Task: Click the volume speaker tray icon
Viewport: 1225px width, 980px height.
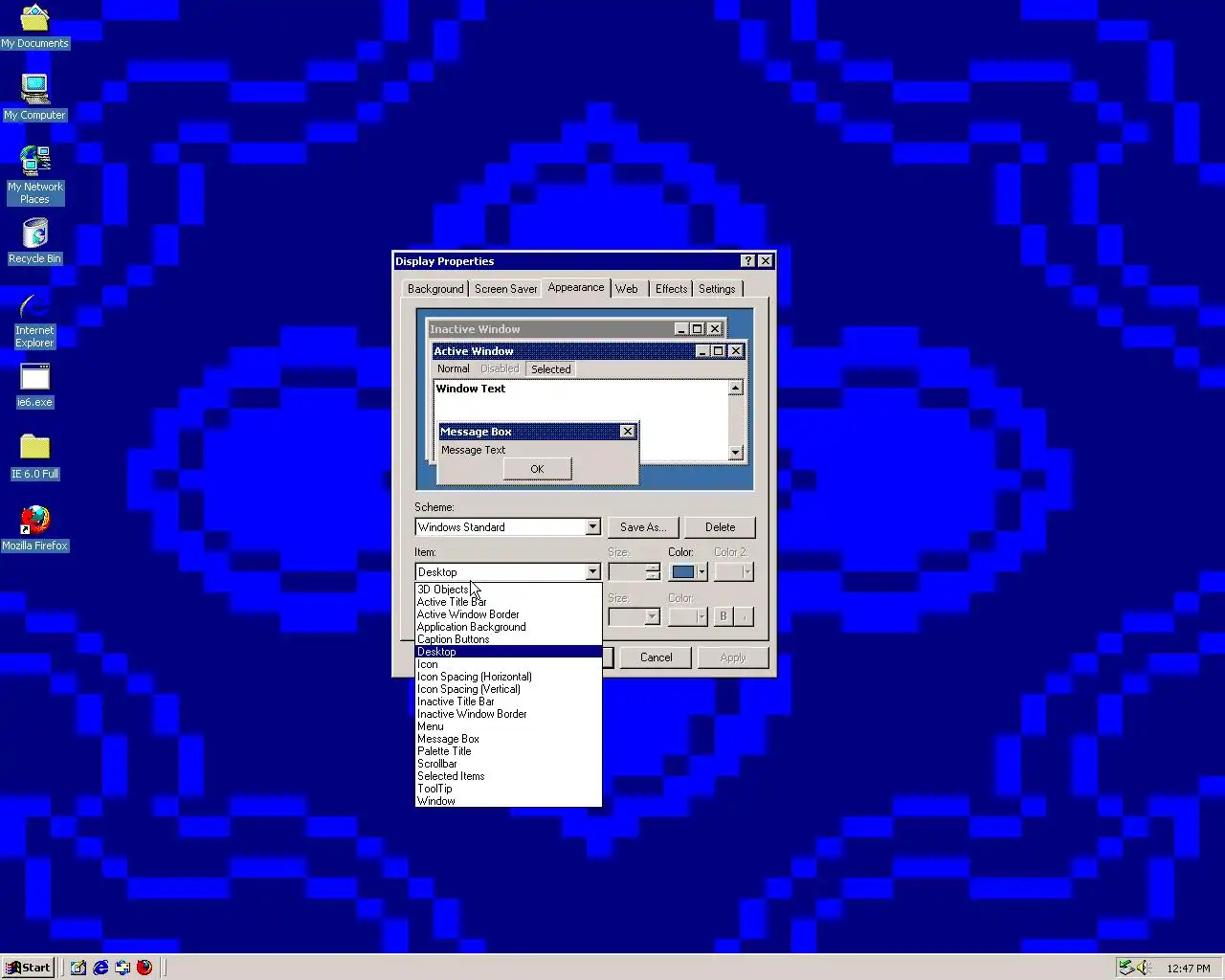Action: (1144, 968)
